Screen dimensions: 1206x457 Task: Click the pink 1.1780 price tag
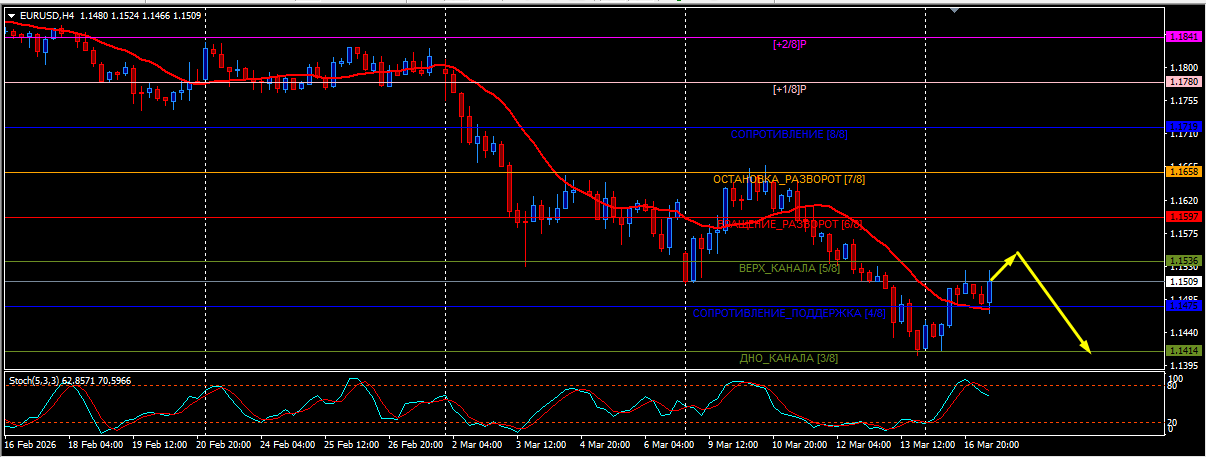[1183, 82]
